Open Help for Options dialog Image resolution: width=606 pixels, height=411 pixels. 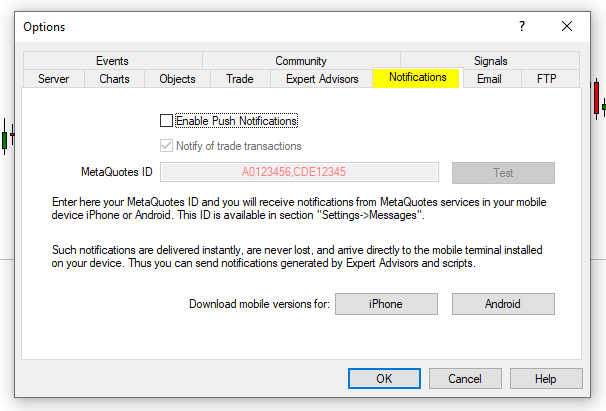545,379
